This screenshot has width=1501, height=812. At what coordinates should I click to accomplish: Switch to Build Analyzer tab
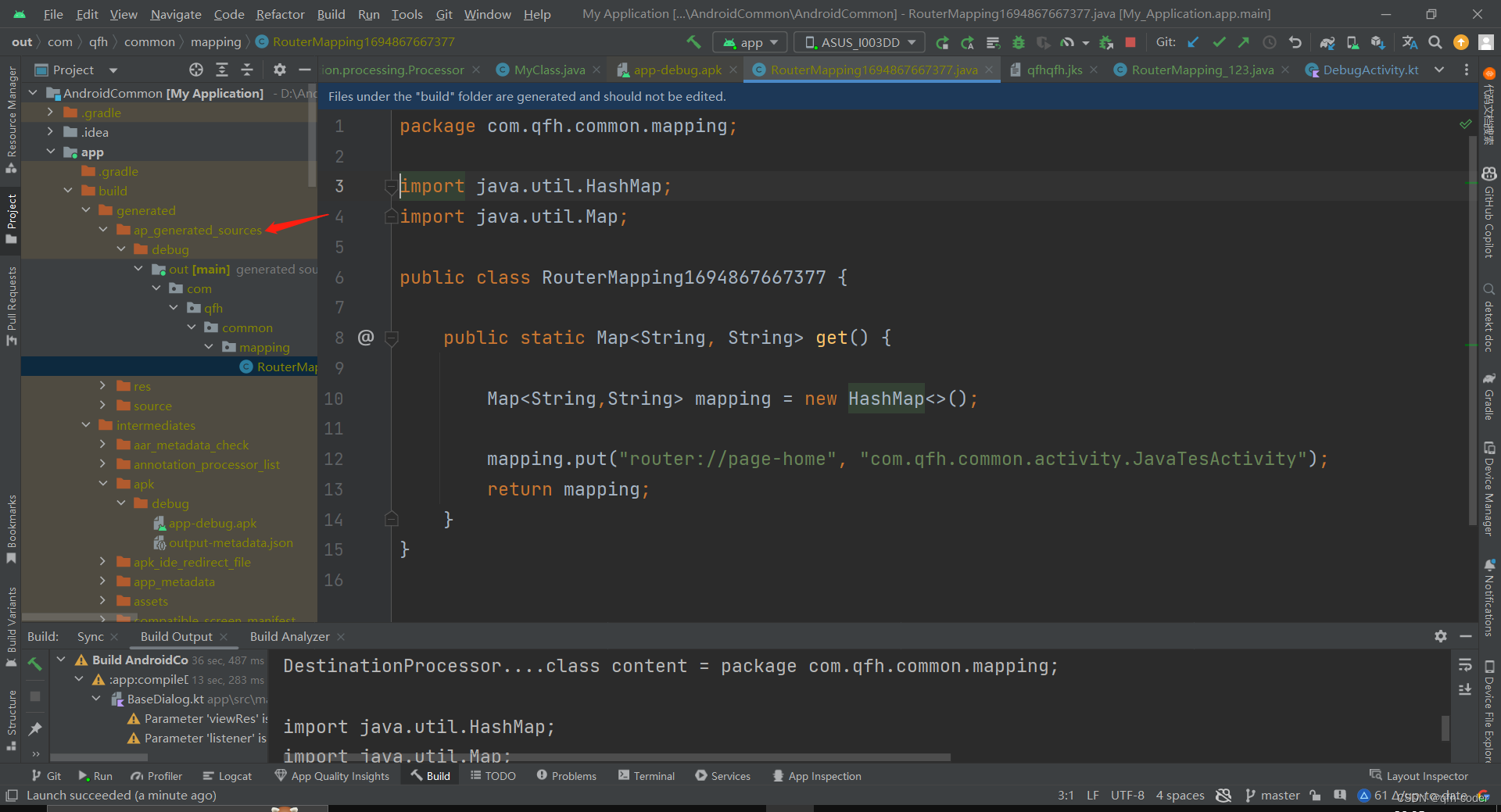(x=289, y=636)
